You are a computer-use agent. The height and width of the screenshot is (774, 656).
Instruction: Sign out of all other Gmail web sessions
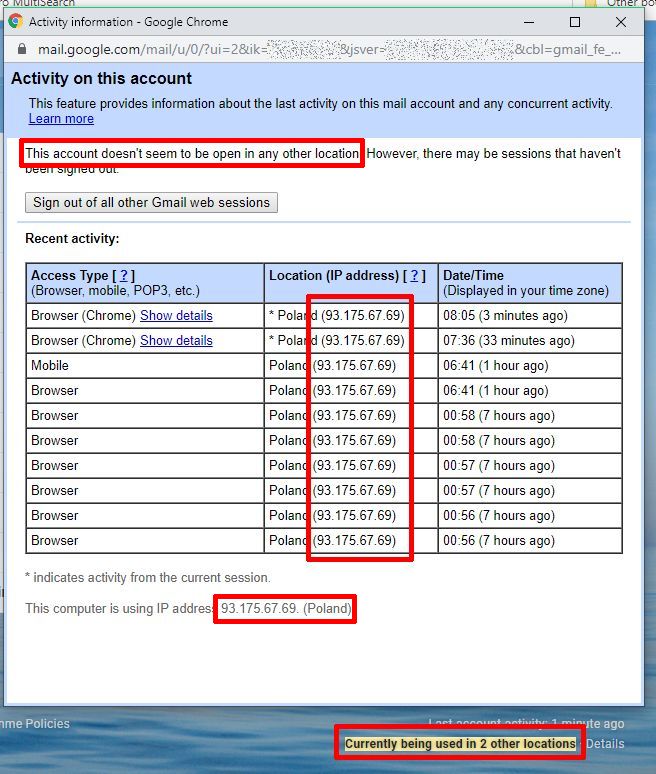click(152, 203)
